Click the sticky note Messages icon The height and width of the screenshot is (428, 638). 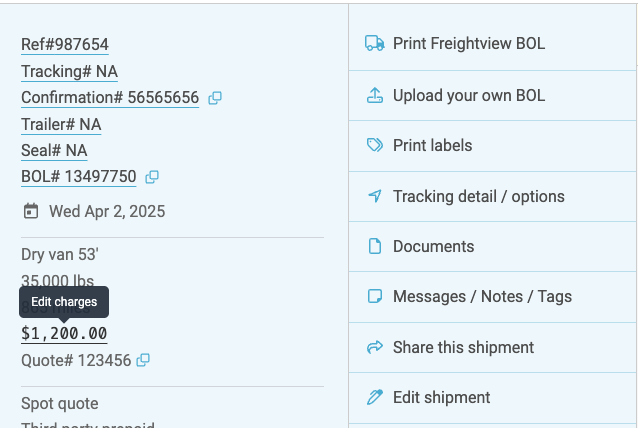375,296
